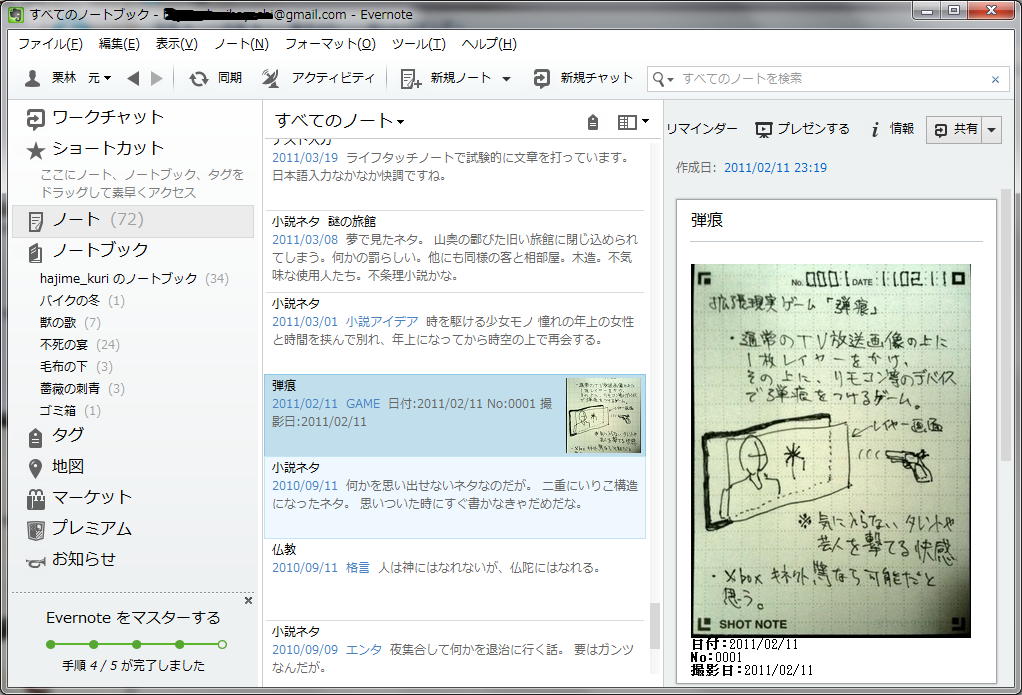Open the activity (アクティビティ) icon

click(x=270, y=79)
